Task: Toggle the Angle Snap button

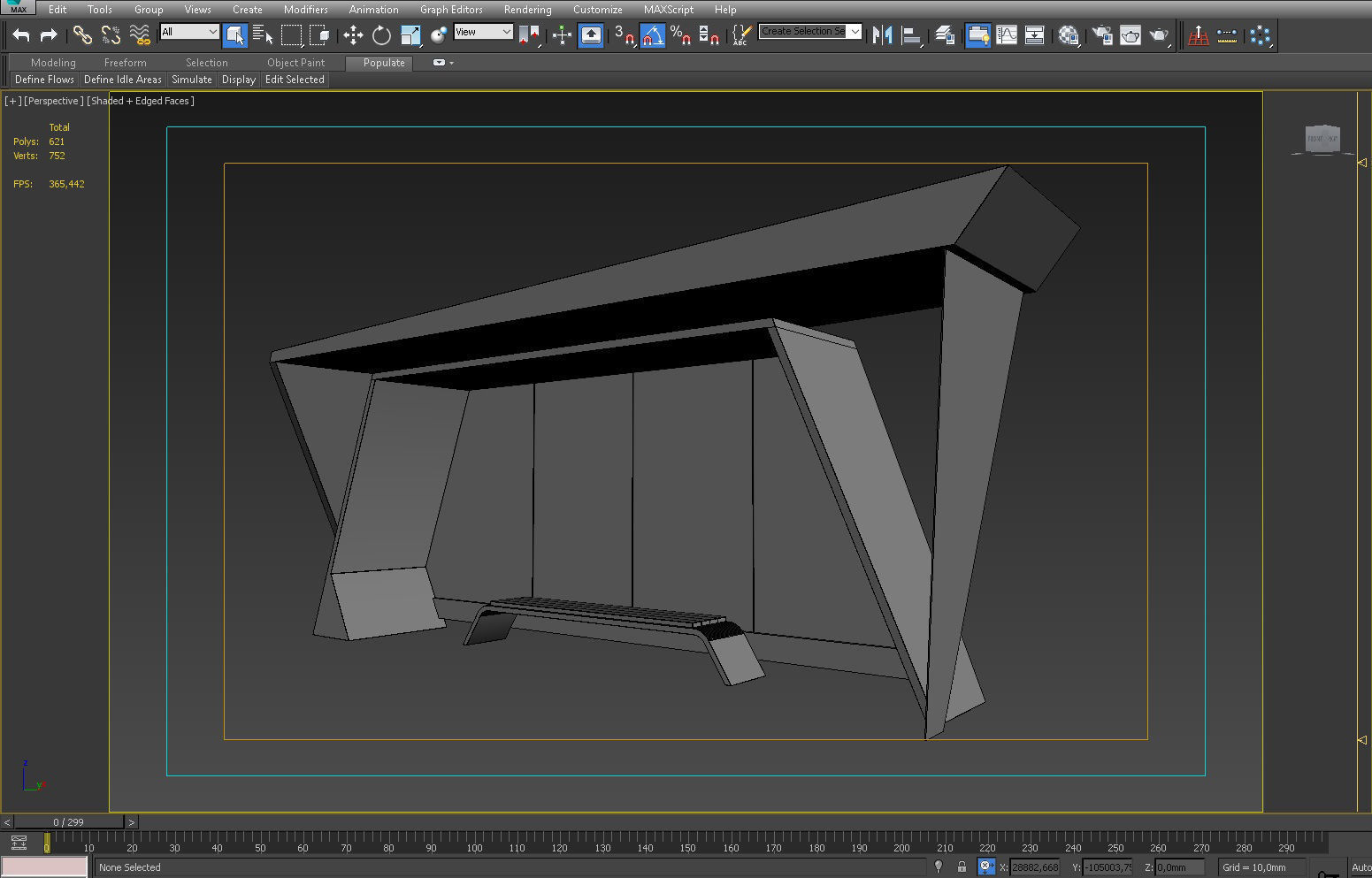Action: click(x=652, y=35)
